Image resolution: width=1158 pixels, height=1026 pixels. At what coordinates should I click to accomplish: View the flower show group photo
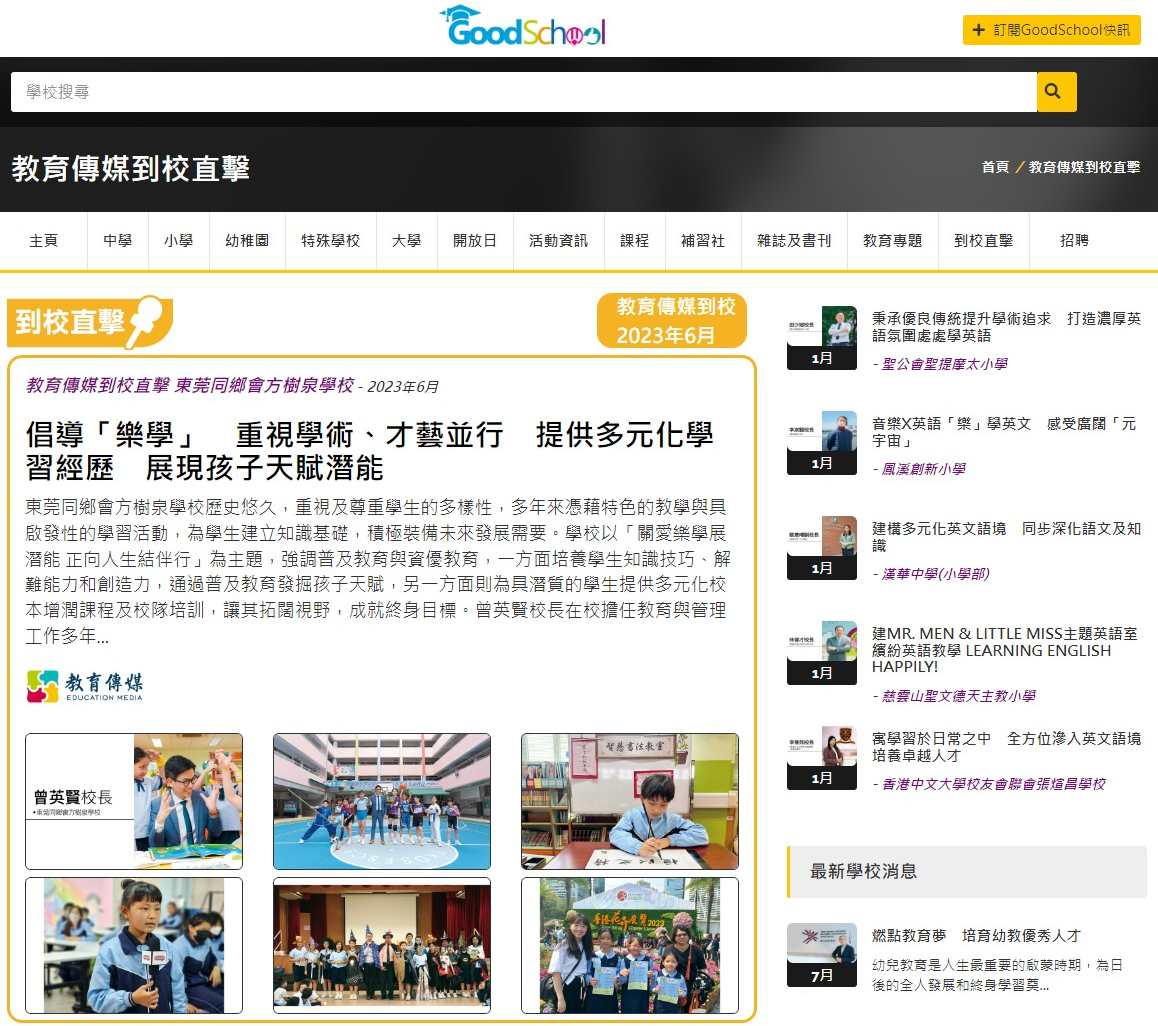point(630,945)
